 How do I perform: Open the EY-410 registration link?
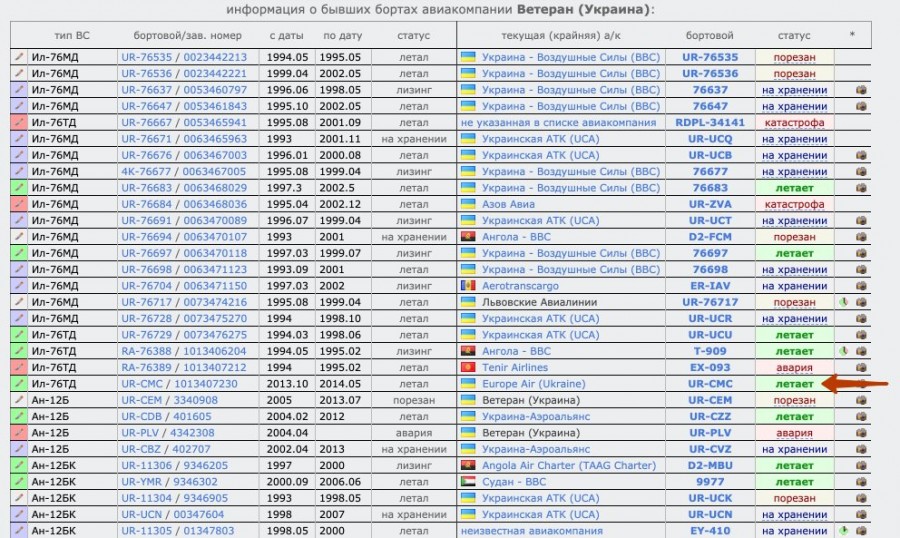pyautogui.click(x=710, y=531)
